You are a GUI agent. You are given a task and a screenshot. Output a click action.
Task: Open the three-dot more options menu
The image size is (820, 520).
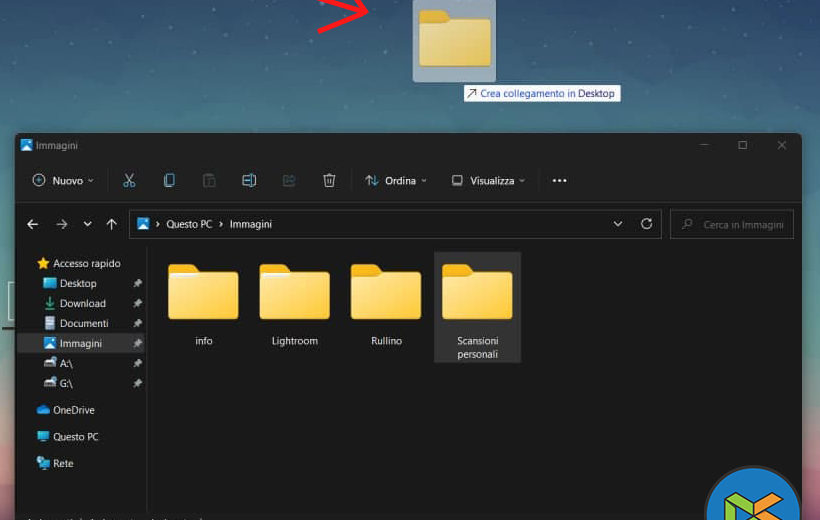click(x=560, y=180)
